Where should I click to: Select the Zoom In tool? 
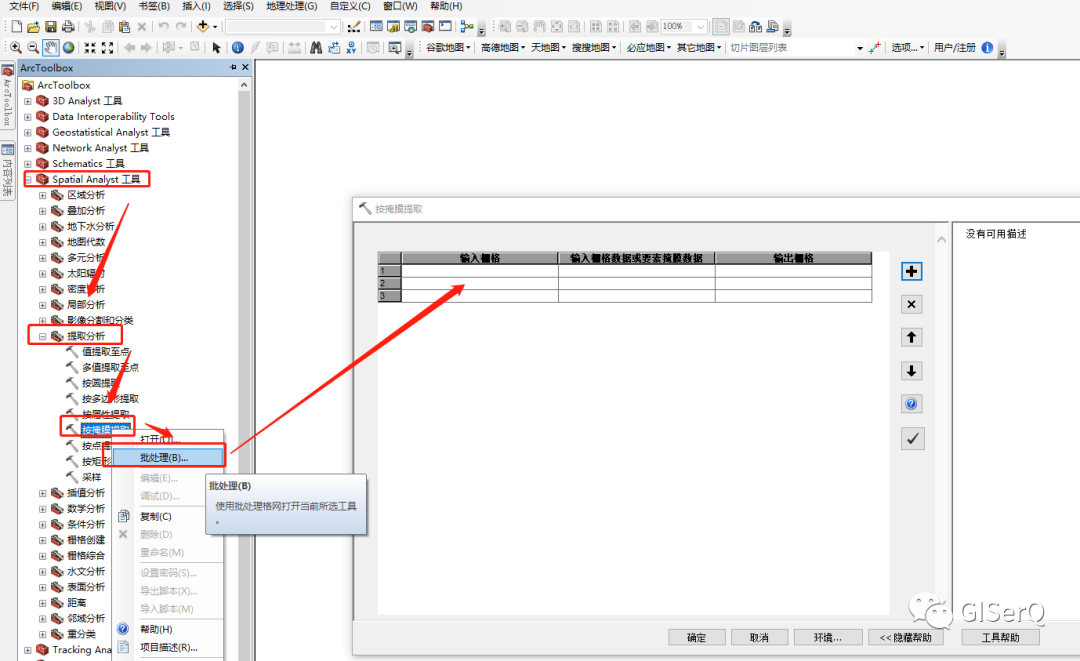pos(15,48)
